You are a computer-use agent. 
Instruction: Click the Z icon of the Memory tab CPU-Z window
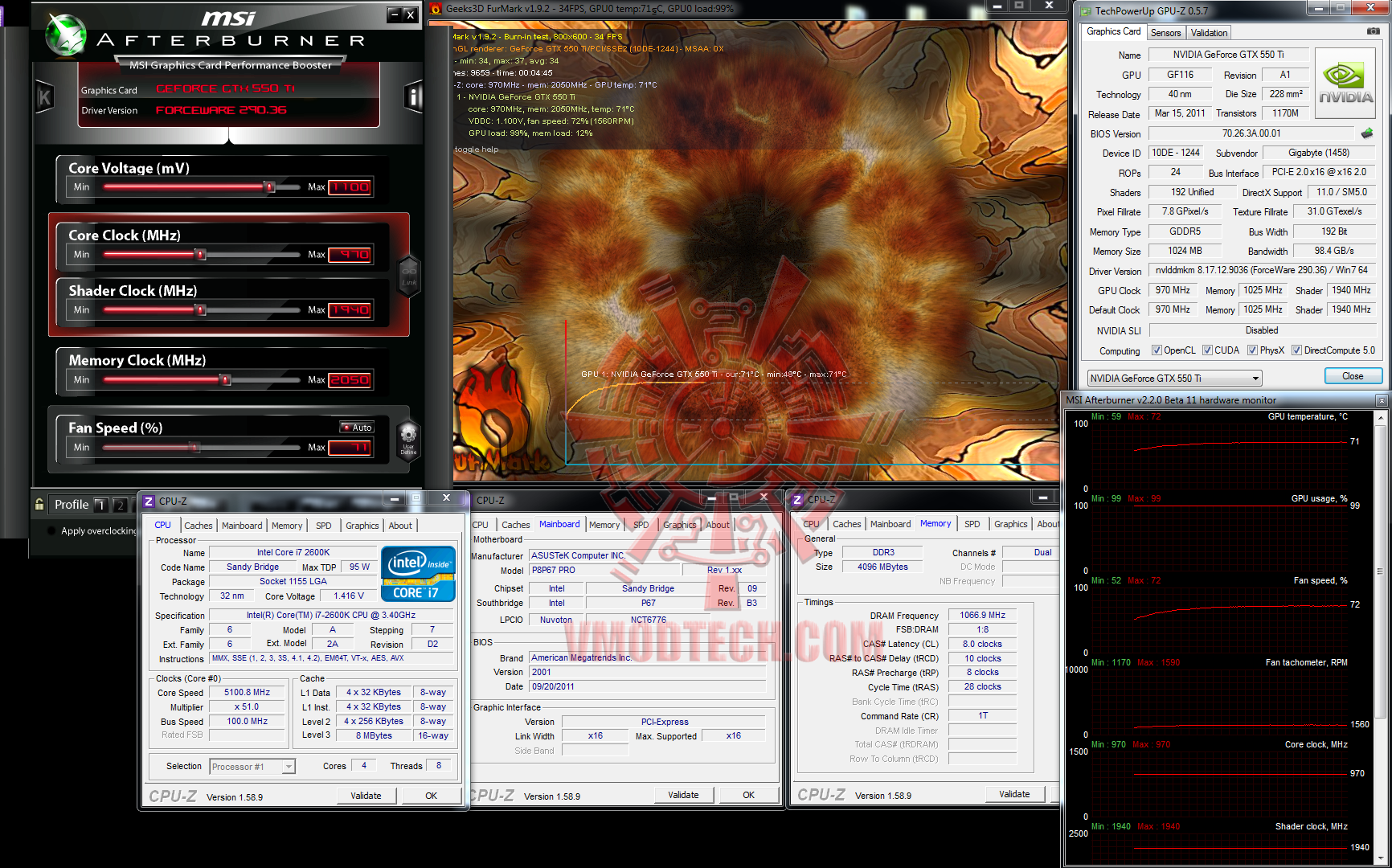(x=798, y=500)
